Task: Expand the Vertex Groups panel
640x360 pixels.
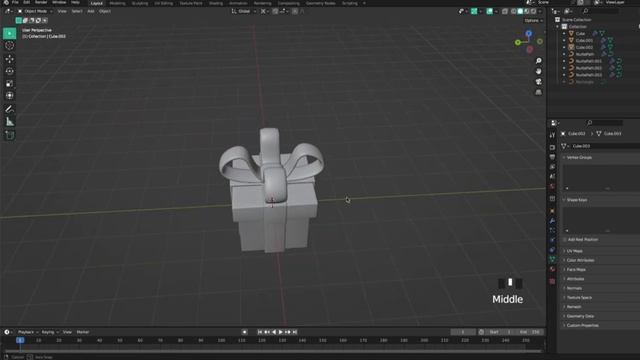Action: tap(579, 158)
